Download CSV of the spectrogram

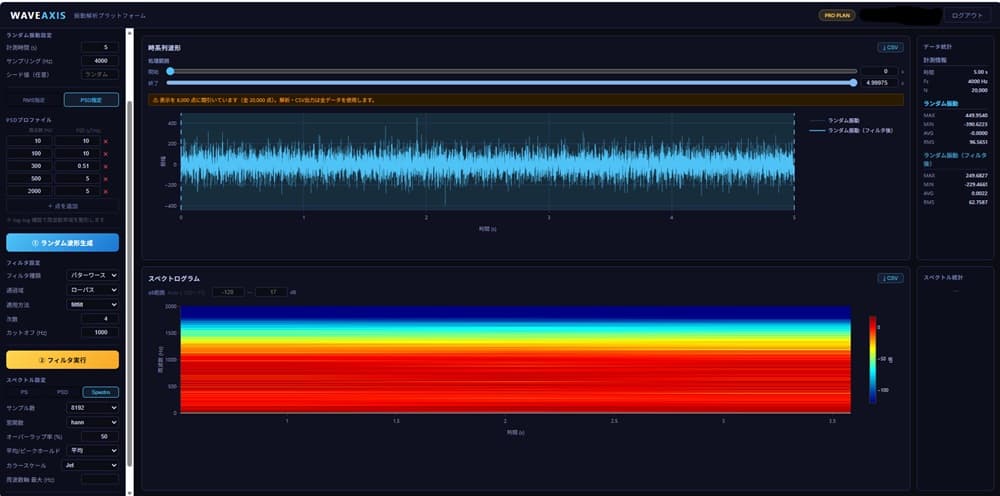[890, 279]
